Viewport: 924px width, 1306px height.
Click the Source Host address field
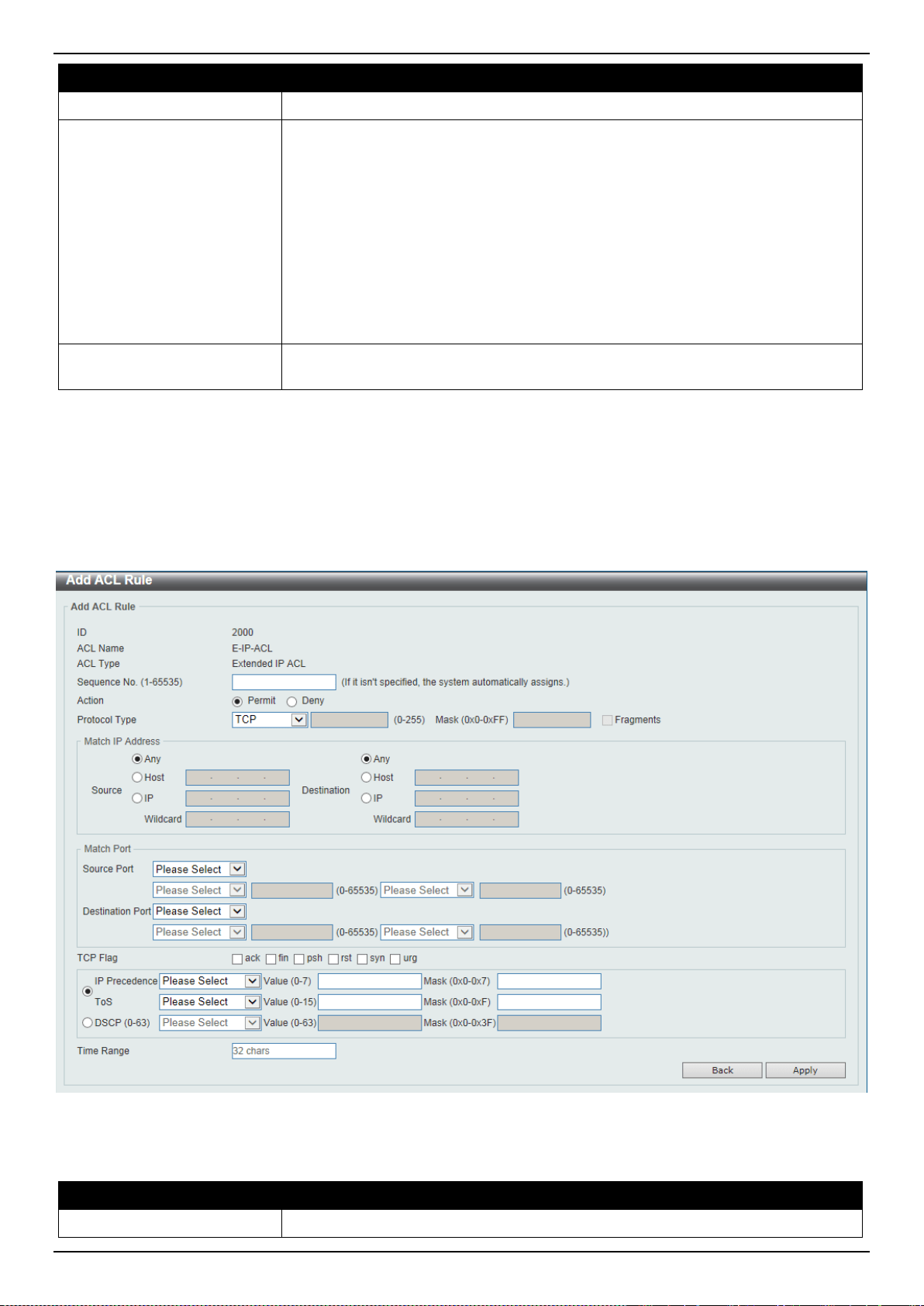237,778
